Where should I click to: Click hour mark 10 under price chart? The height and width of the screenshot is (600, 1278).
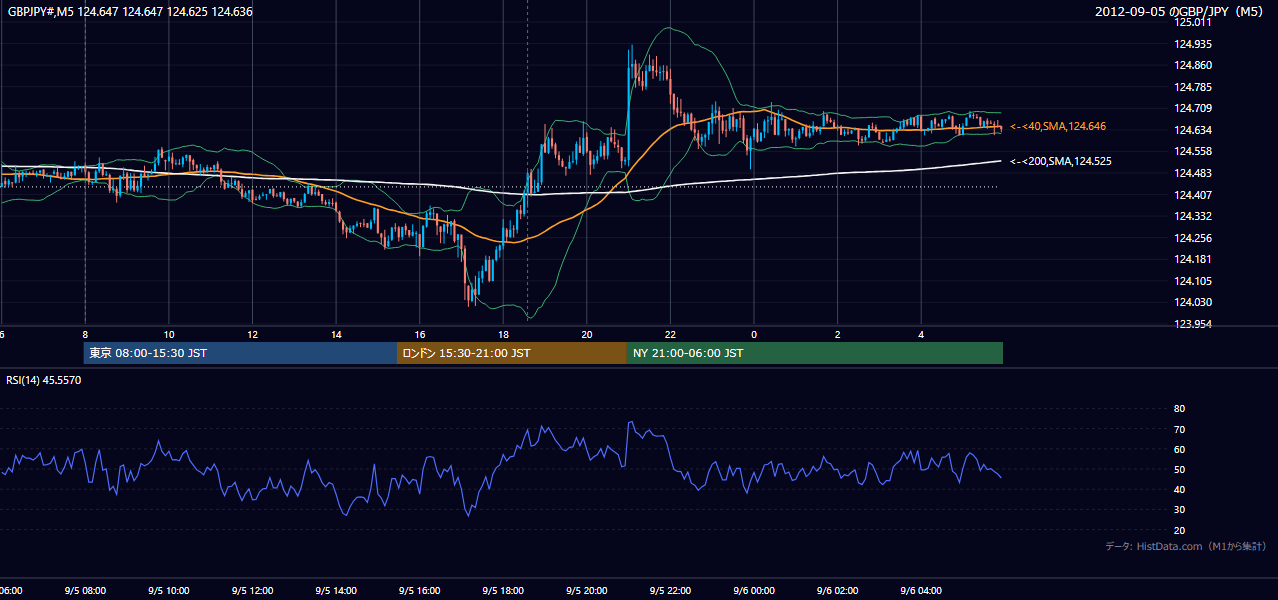click(169, 334)
